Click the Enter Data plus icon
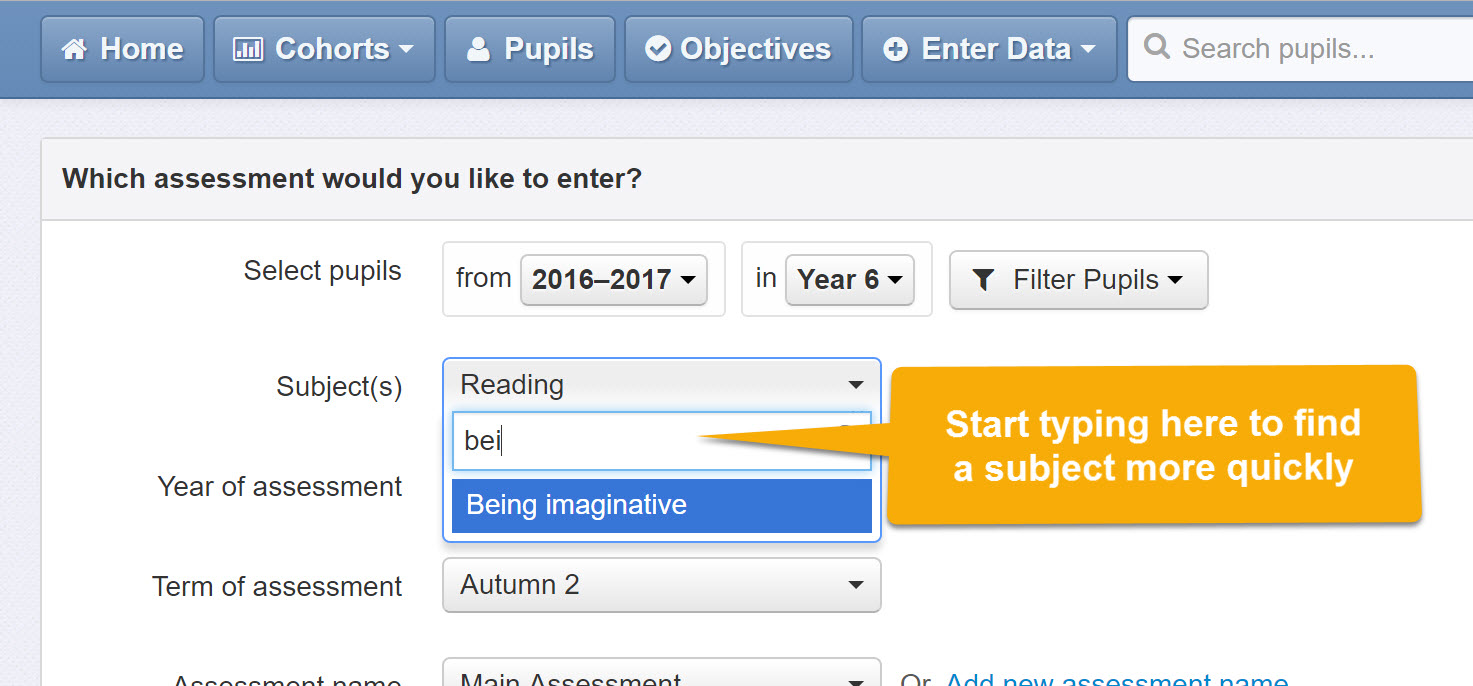This screenshot has height=686, width=1473. coord(896,49)
